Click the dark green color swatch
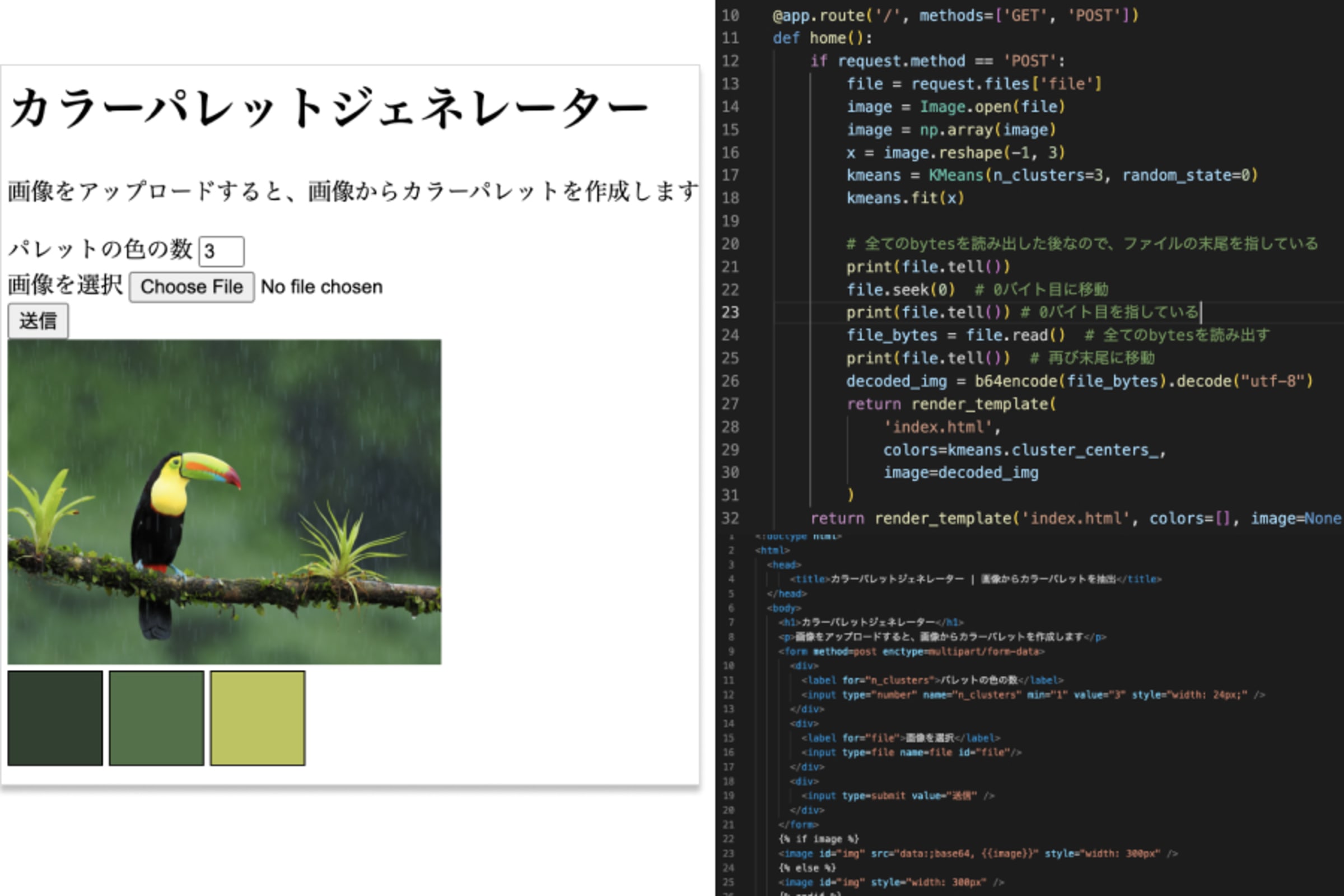 [55, 718]
